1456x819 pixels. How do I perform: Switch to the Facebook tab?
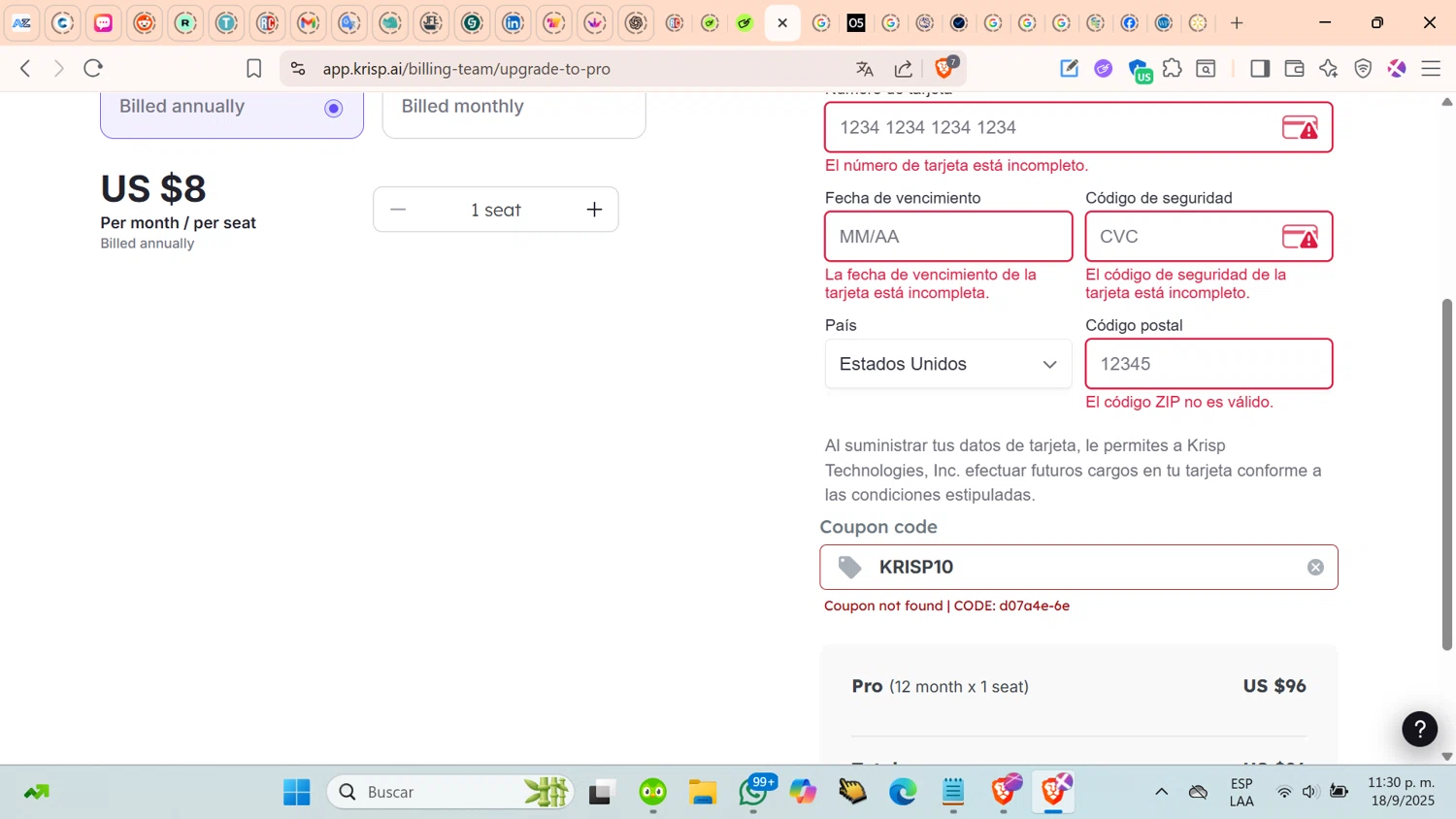coord(1130,22)
